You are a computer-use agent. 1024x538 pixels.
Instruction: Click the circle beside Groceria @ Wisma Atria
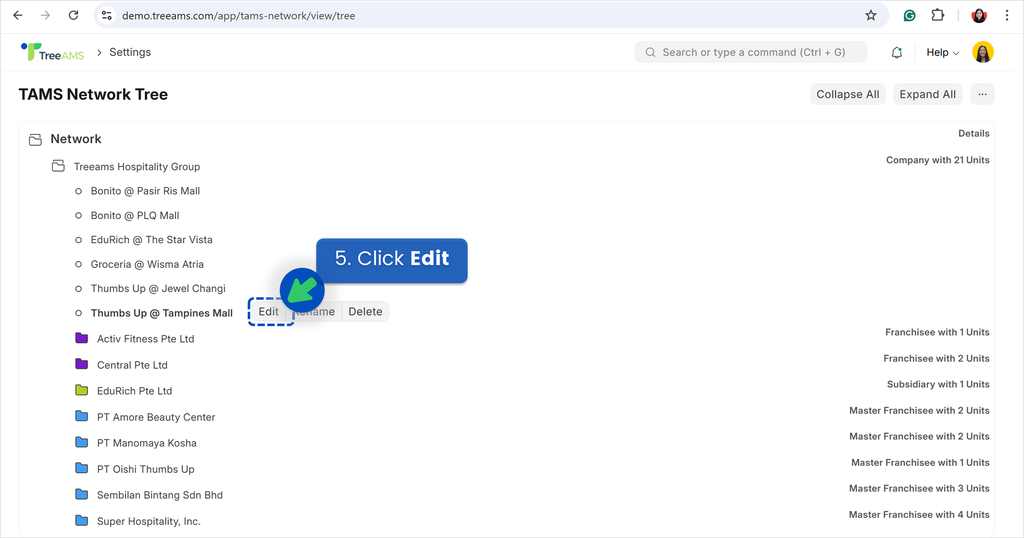78,264
